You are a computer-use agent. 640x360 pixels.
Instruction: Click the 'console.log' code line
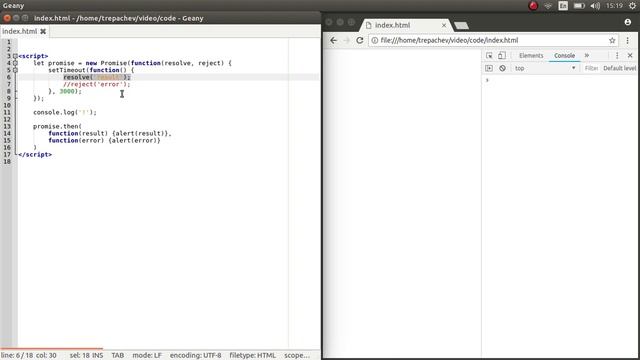[65, 112]
